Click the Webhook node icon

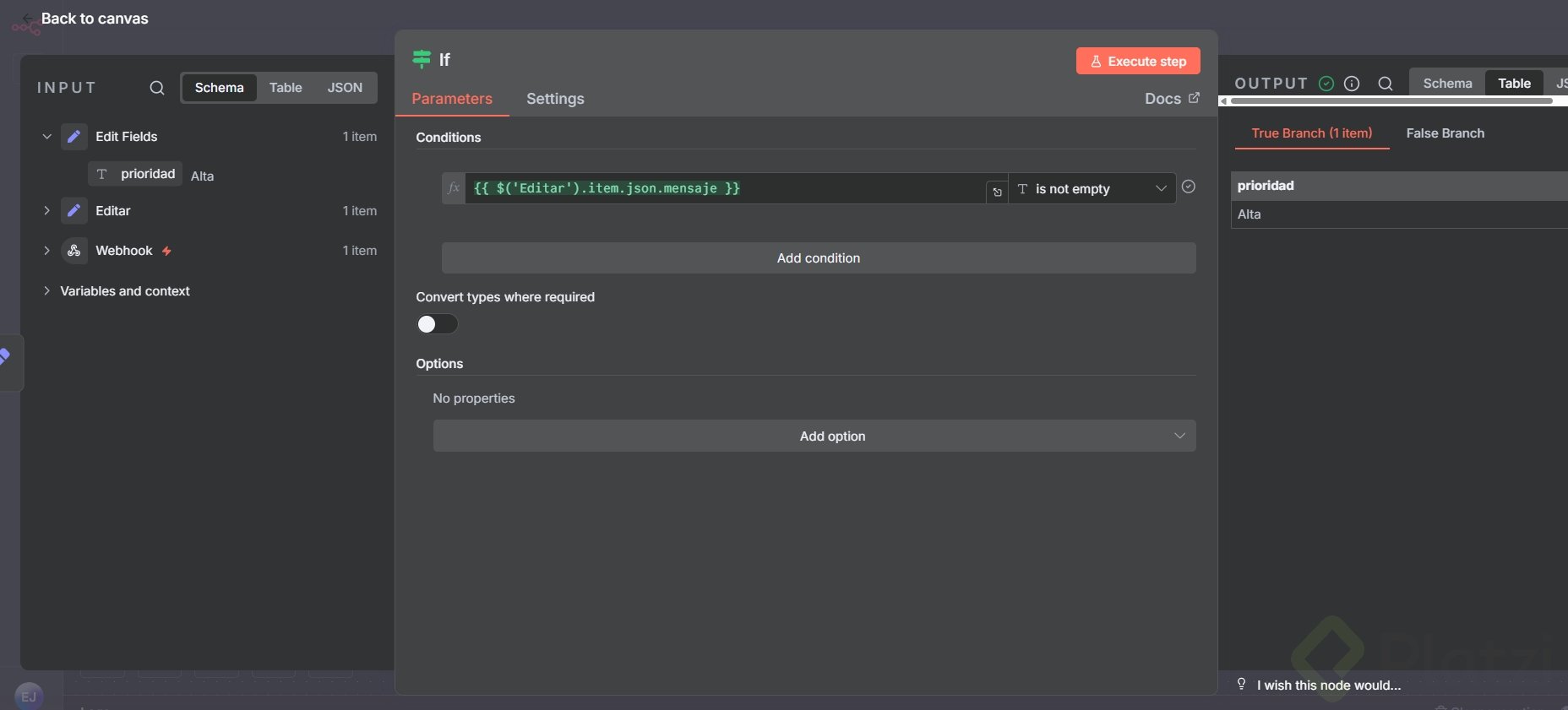click(x=74, y=251)
